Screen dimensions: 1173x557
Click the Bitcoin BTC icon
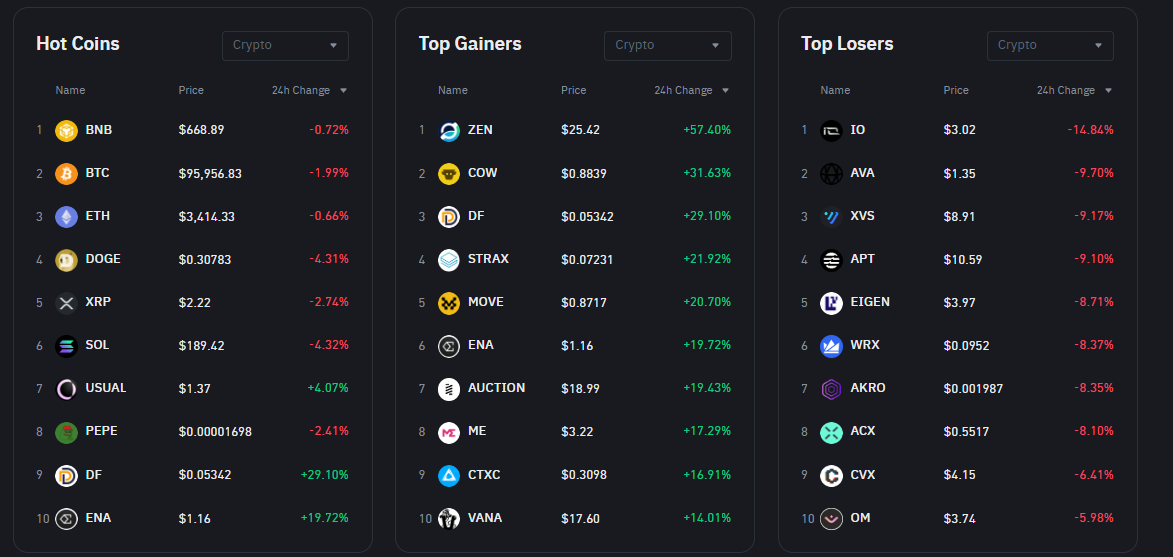coord(66,173)
